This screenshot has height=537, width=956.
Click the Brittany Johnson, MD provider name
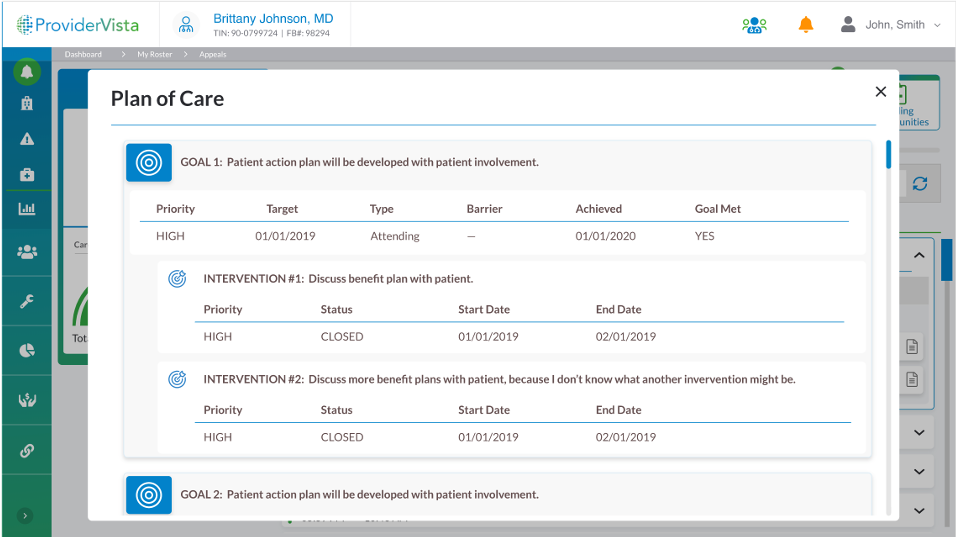(x=273, y=19)
